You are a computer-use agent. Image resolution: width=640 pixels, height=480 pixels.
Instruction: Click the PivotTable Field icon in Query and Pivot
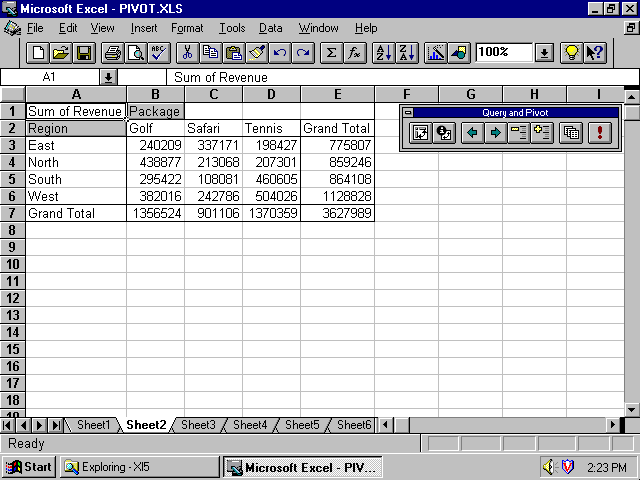(444, 133)
